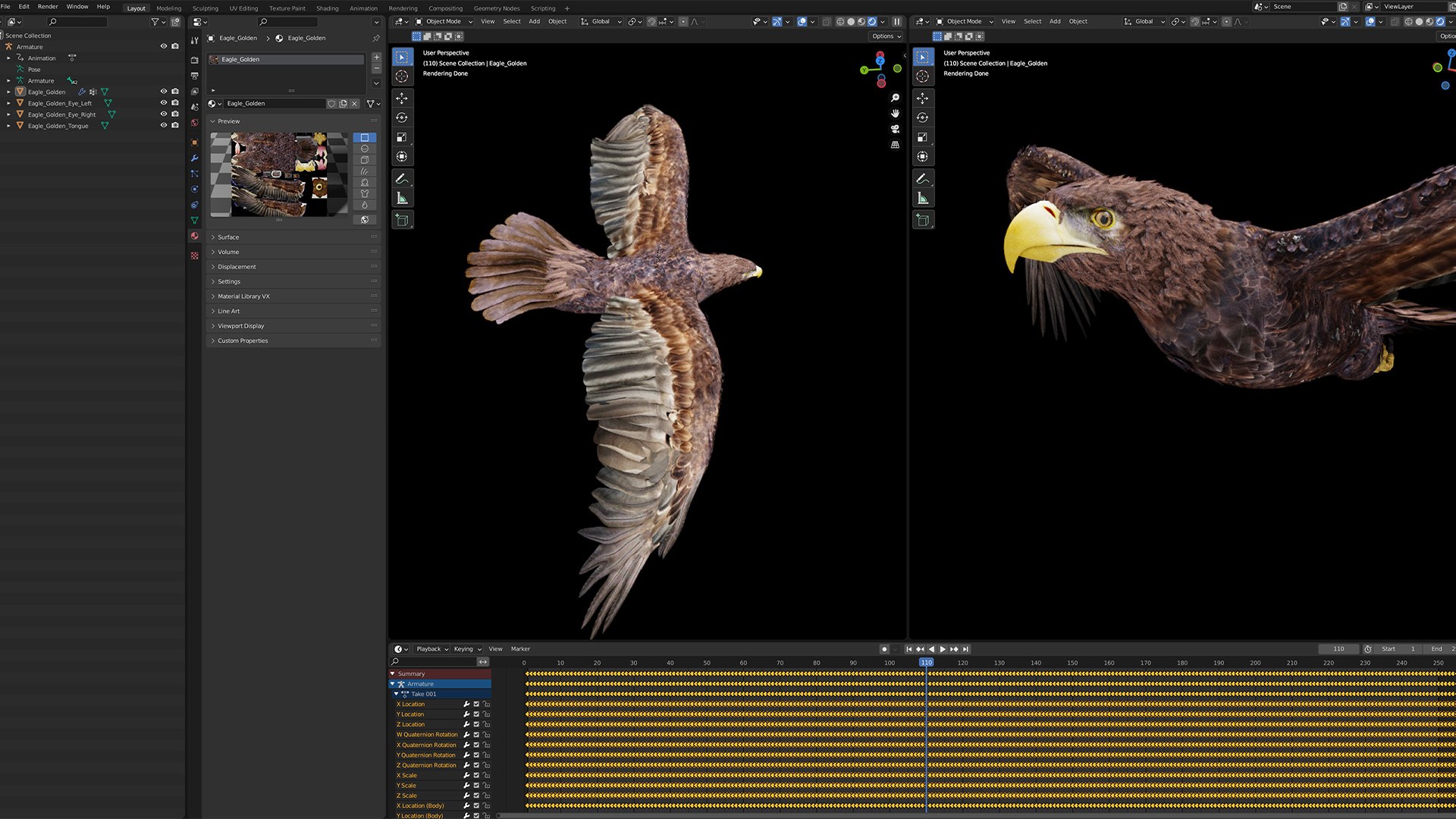
Task: Toggle X Location channel checkbox
Action: 476,704
